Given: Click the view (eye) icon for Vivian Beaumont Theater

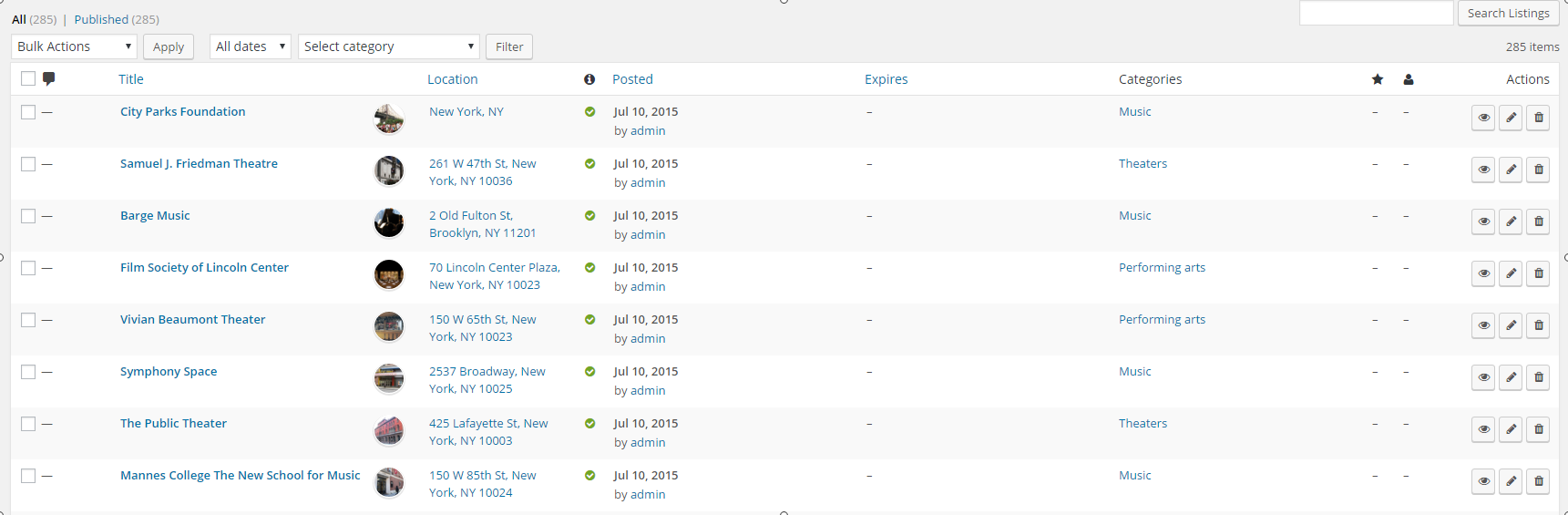Looking at the screenshot, I should 1483,325.
